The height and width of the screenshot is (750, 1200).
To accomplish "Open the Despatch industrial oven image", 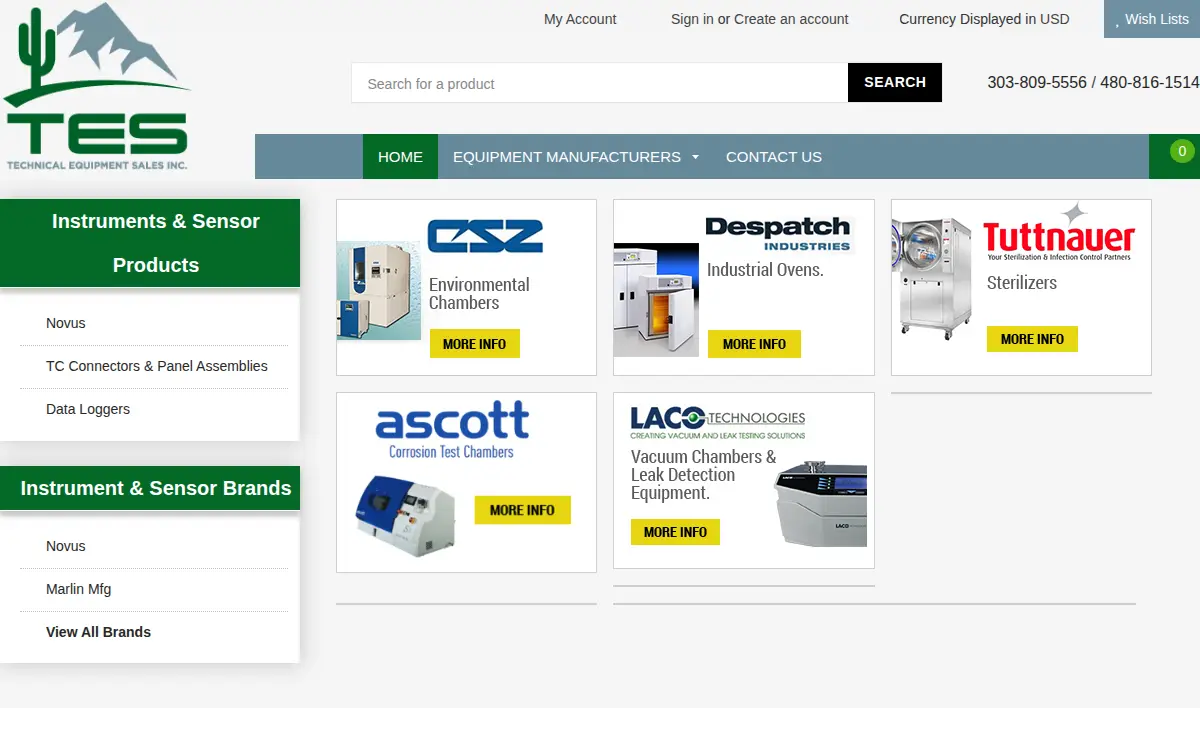I will point(656,300).
